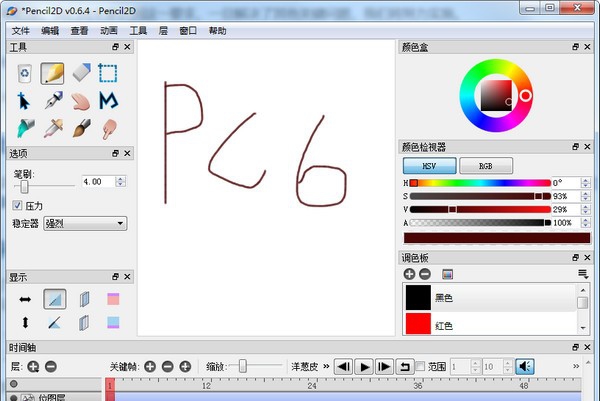Click the V value spinner
Viewport: 600px width, 401px height.
click(x=585, y=209)
